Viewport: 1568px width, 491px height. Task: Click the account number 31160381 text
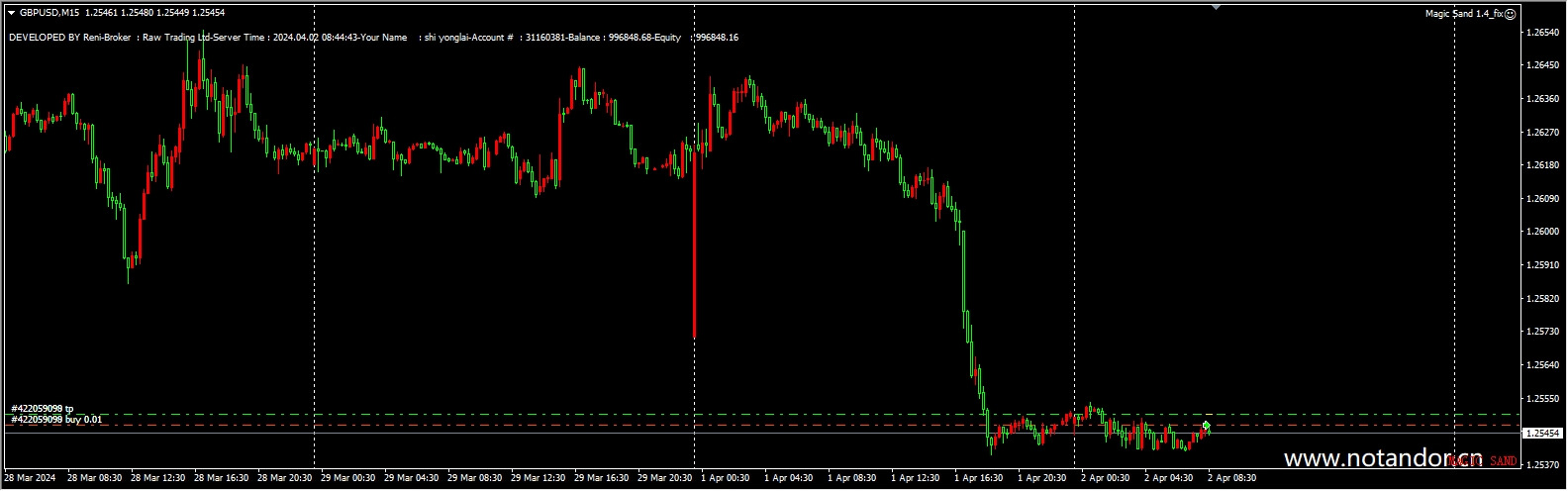click(547, 38)
